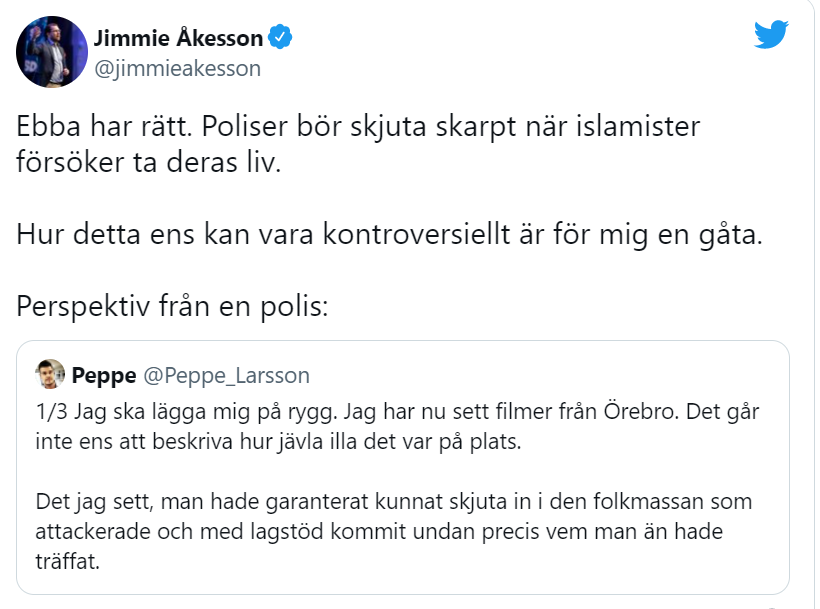
Task: Click the Twitter bird logo
Action: [771, 36]
